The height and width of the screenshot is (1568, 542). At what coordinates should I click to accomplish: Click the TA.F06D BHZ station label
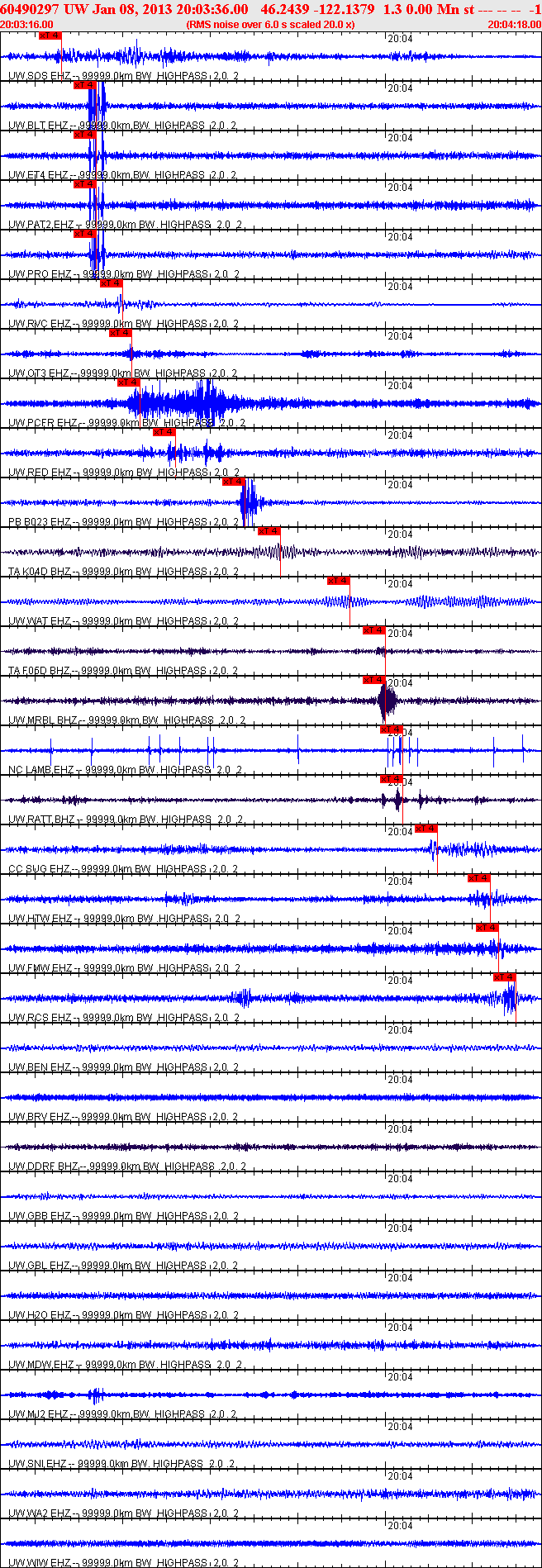click(40, 671)
